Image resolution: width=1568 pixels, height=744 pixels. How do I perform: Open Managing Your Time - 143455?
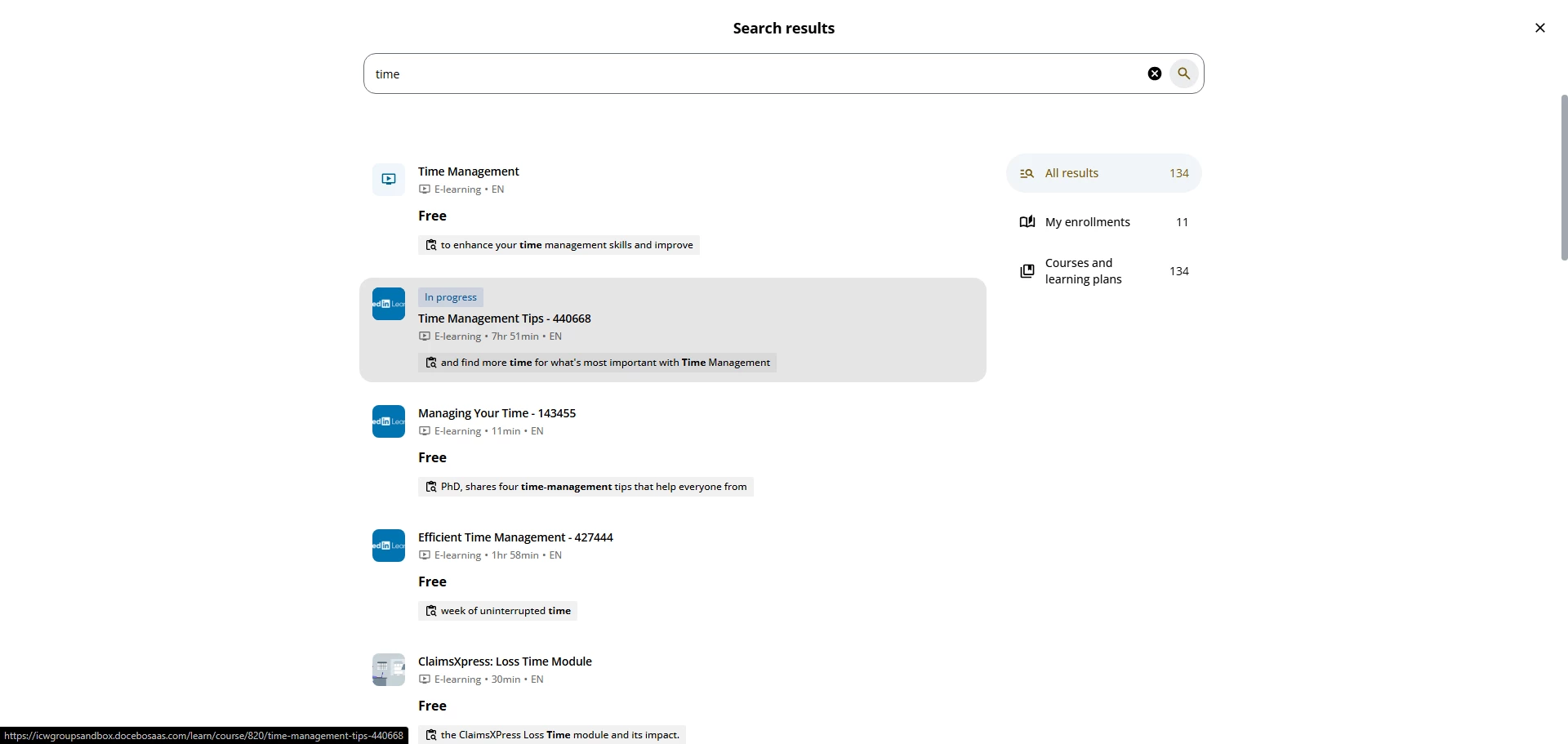(x=497, y=413)
